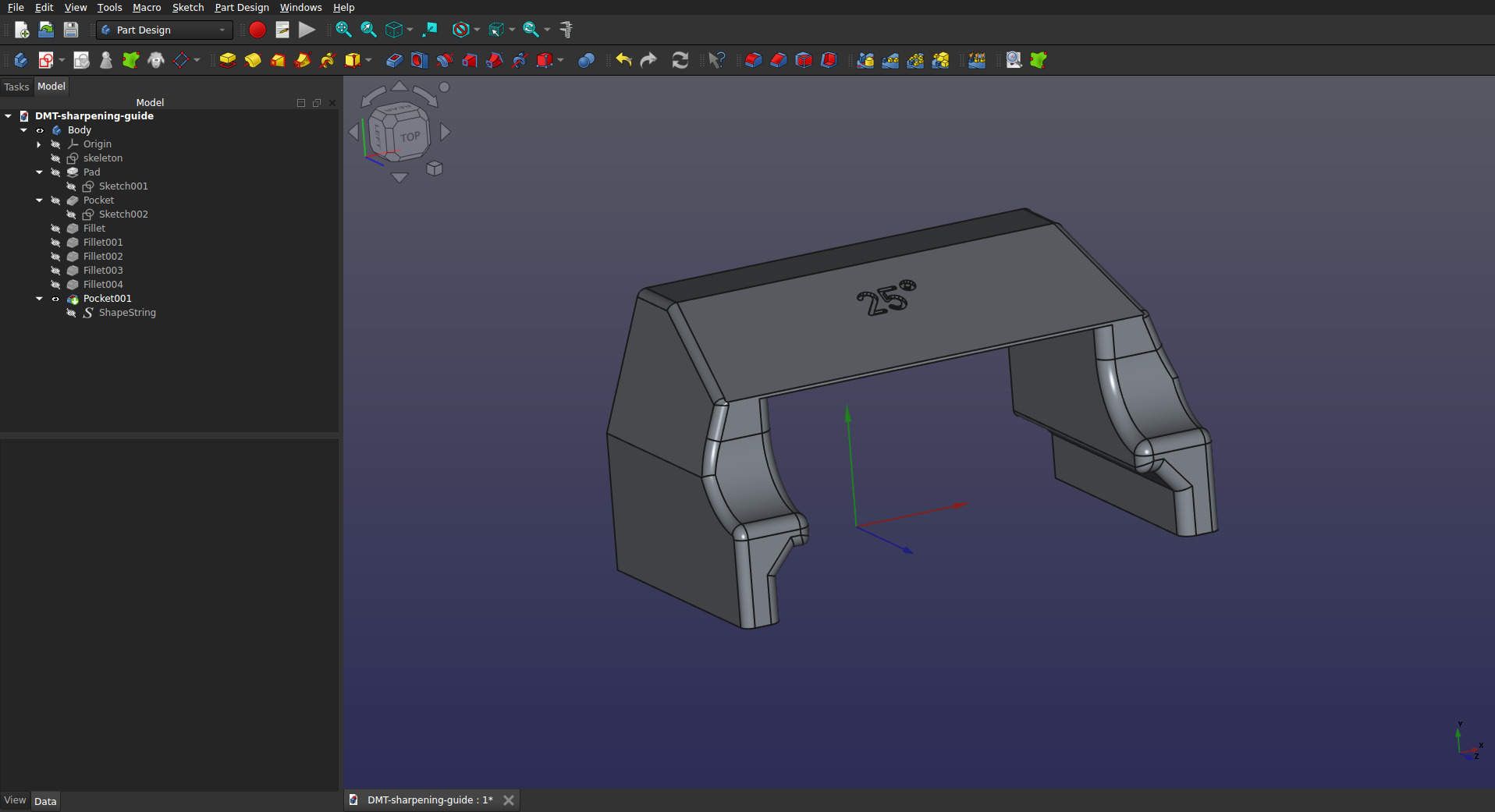Click the yellow Revolution tool icon
This screenshot has height=812, width=1495.
[x=253, y=60]
